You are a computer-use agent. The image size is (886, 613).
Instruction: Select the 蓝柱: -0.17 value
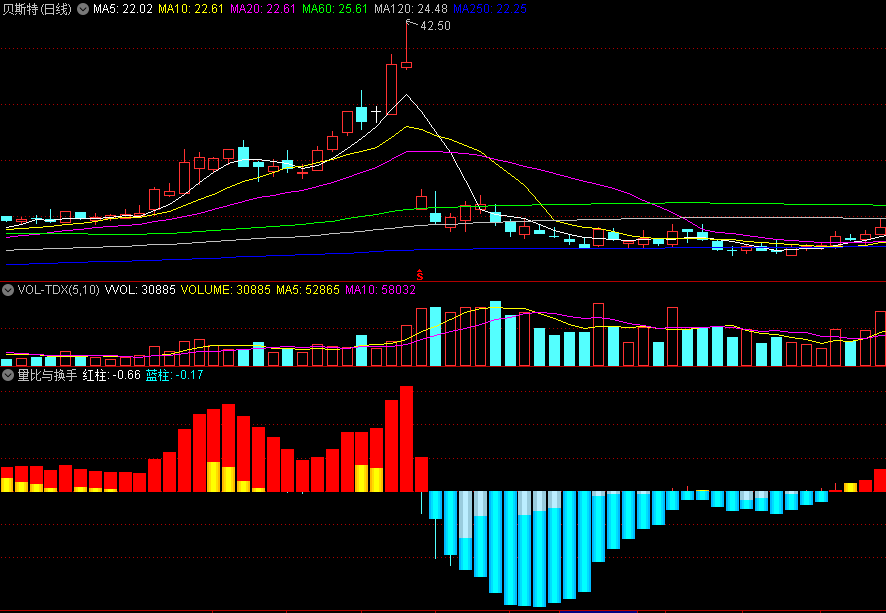click(x=174, y=375)
